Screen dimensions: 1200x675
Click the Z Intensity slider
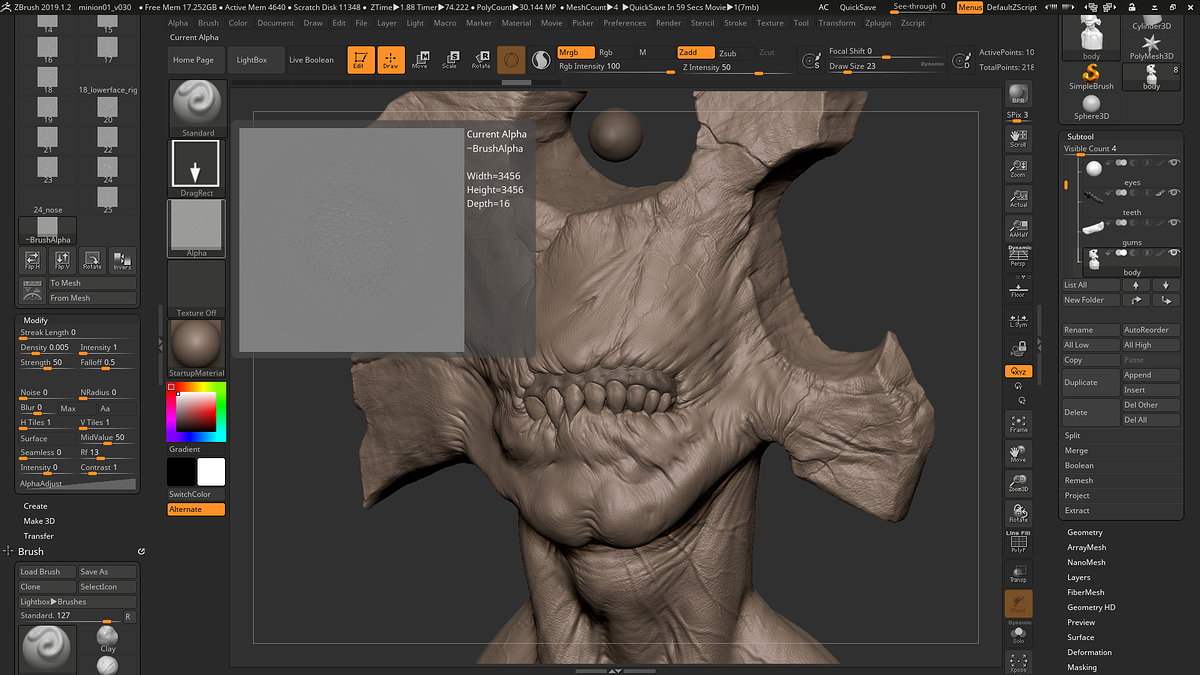coord(739,68)
